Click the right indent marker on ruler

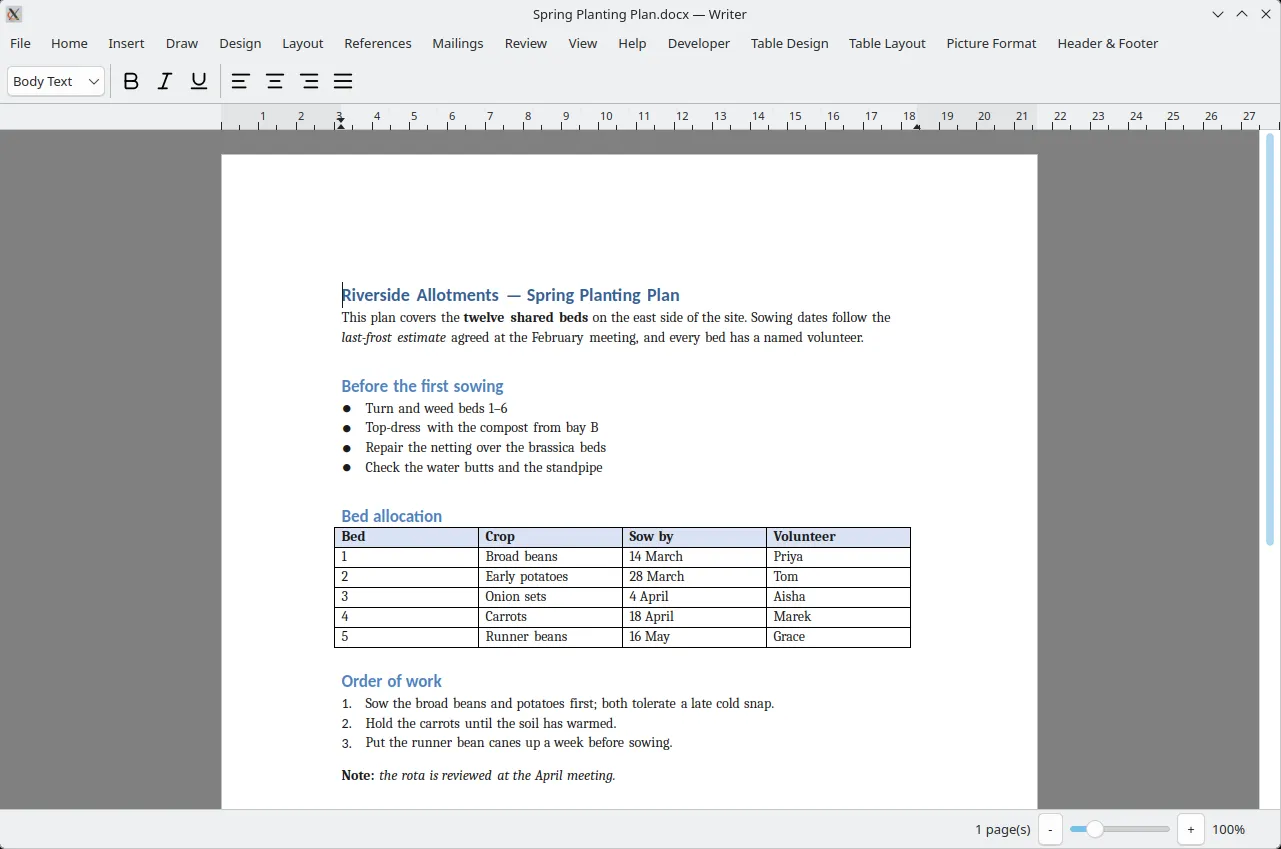coord(917,126)
